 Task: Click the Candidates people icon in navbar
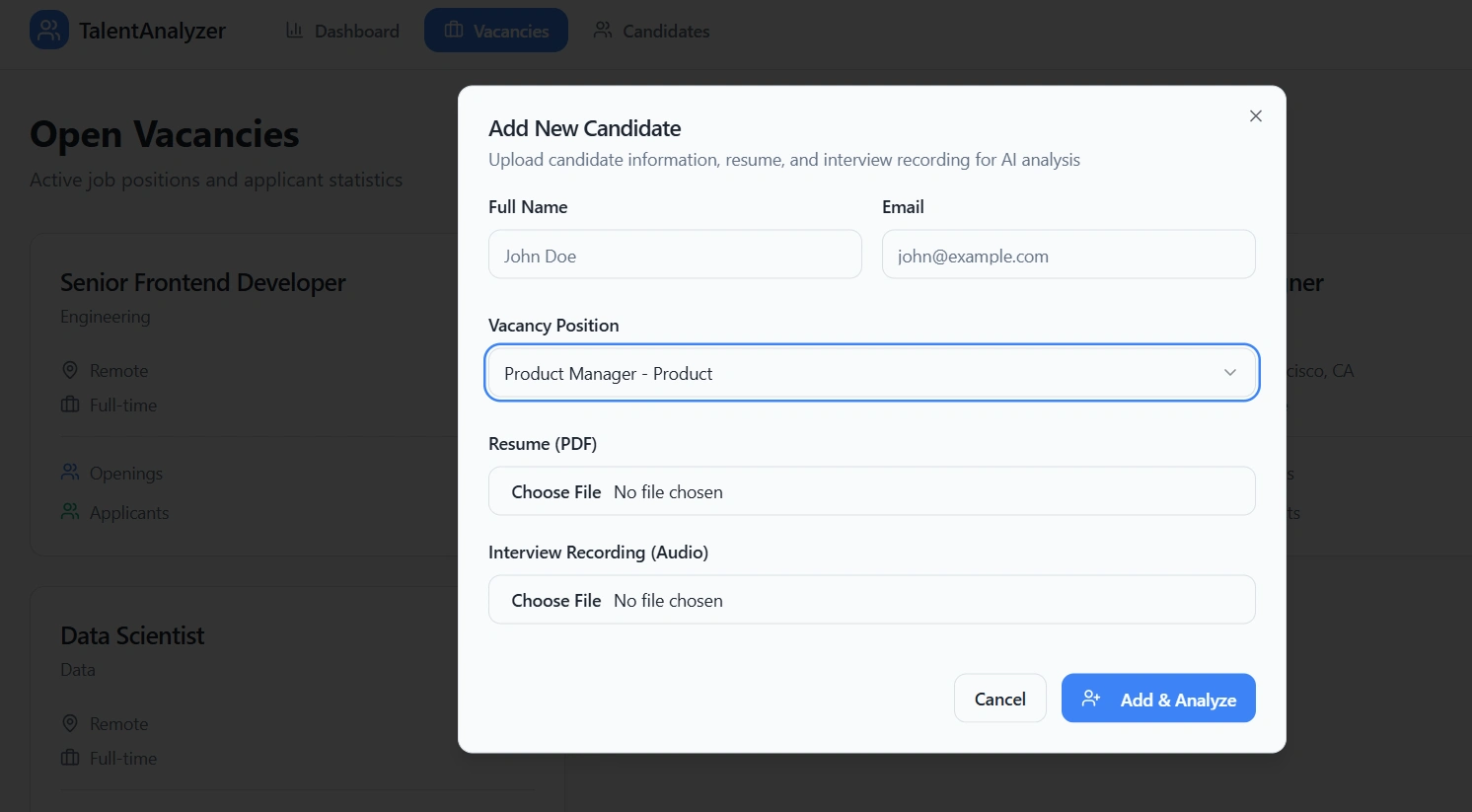coord(602,31)
